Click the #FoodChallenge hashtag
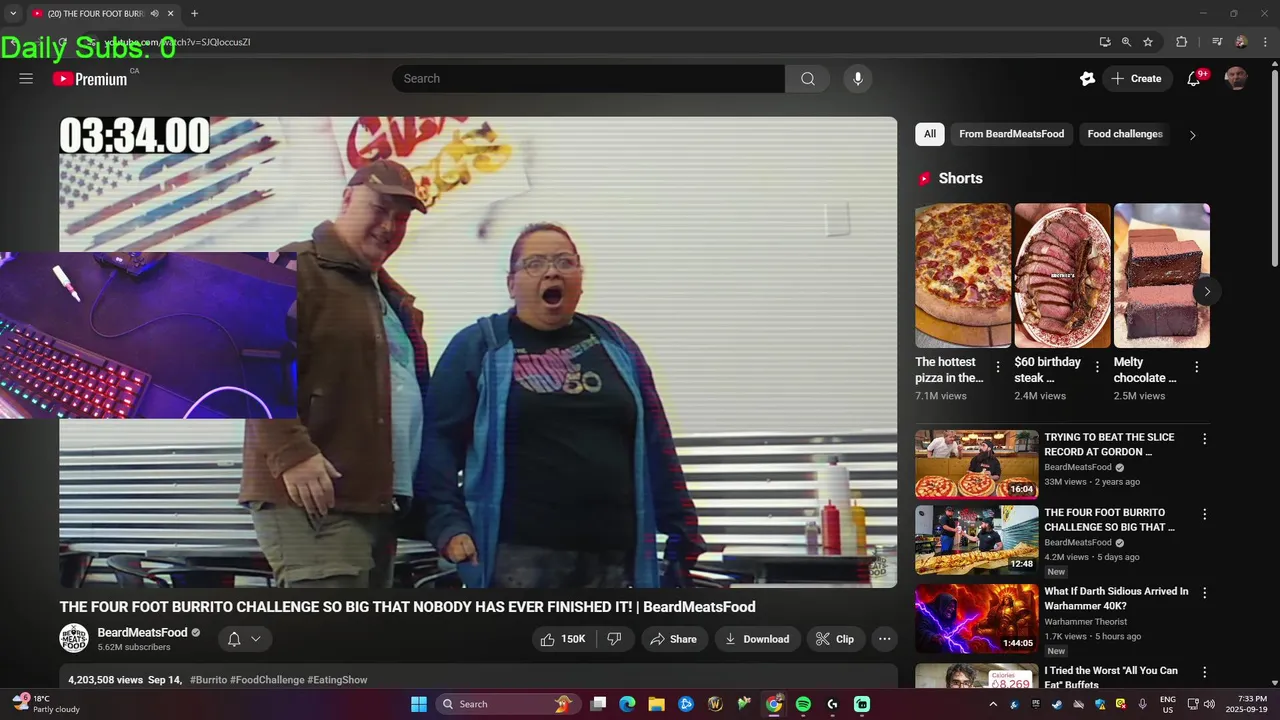The height and width of the screenshot is (720, 1280). pyautogui.click(x=267, y=680)
